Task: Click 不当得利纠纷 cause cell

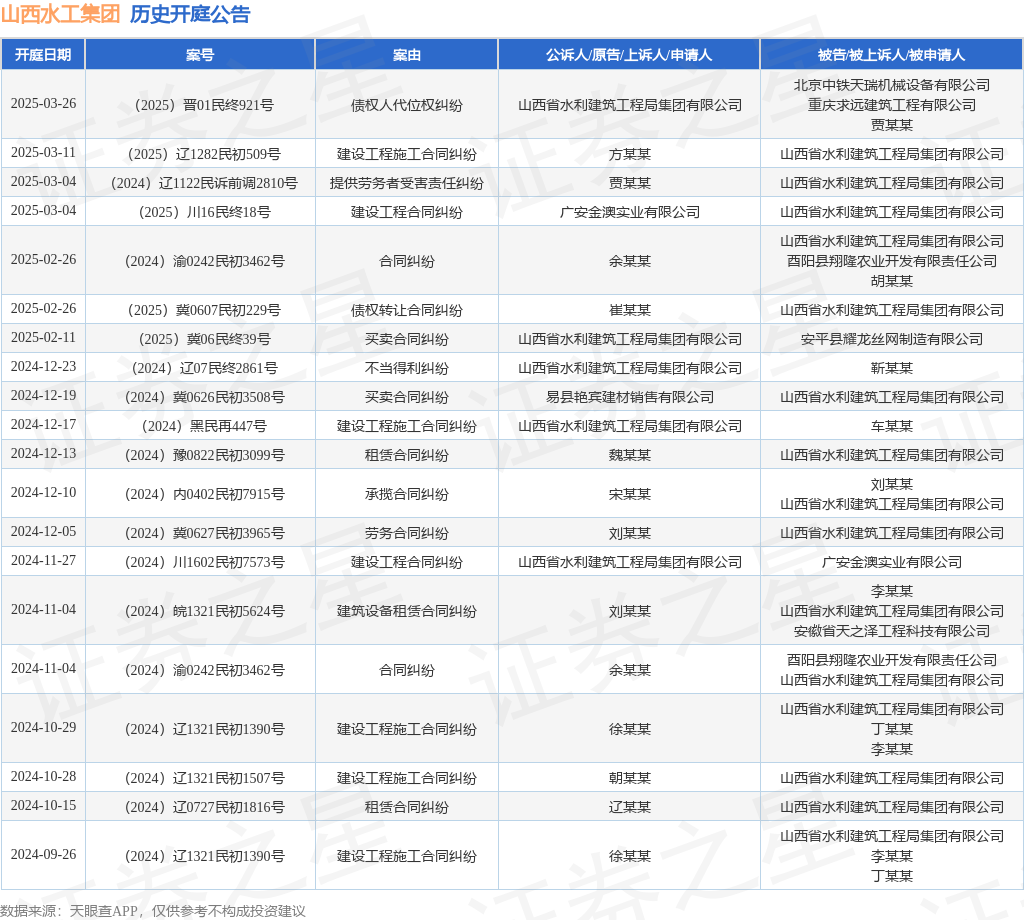Action: coord(407,368)
